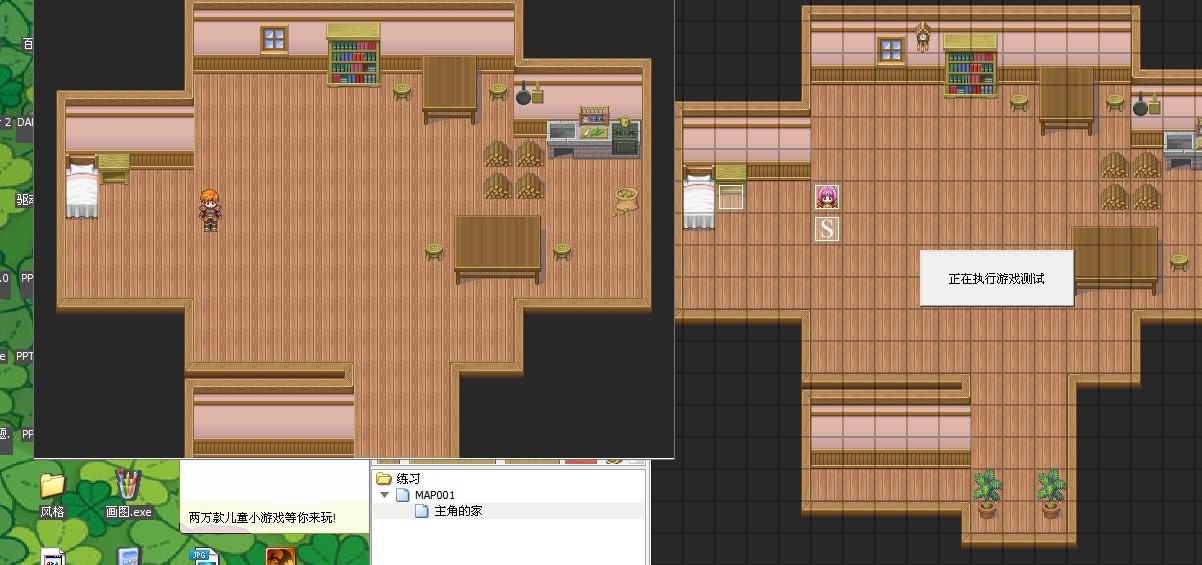
Task: Select the 主角的家 map entry
Action: pos(448,511)
